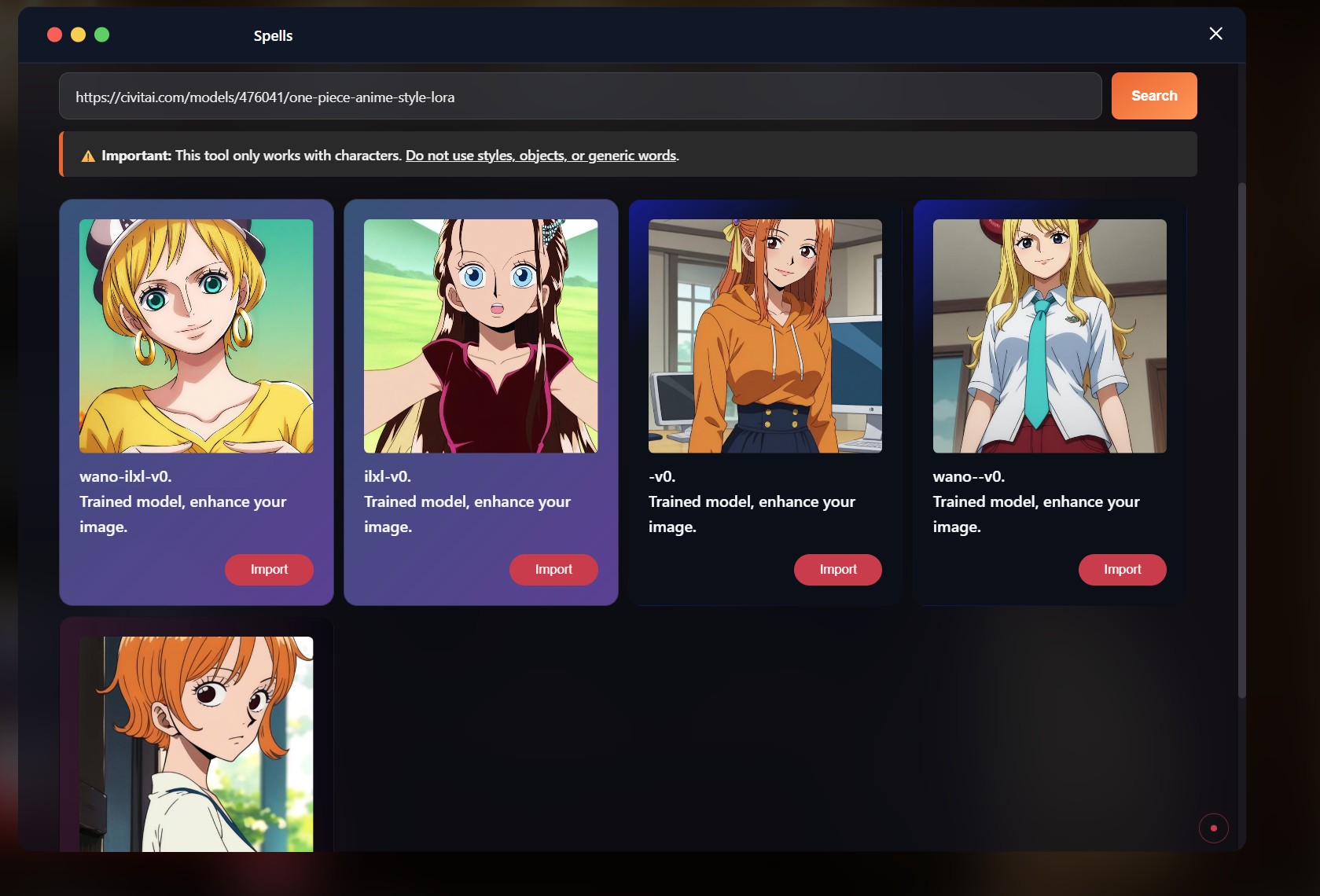Viewport: 1320px width, 896px height.
Task: Click the "ilxl-v0." model name
Action: point(388,476)
